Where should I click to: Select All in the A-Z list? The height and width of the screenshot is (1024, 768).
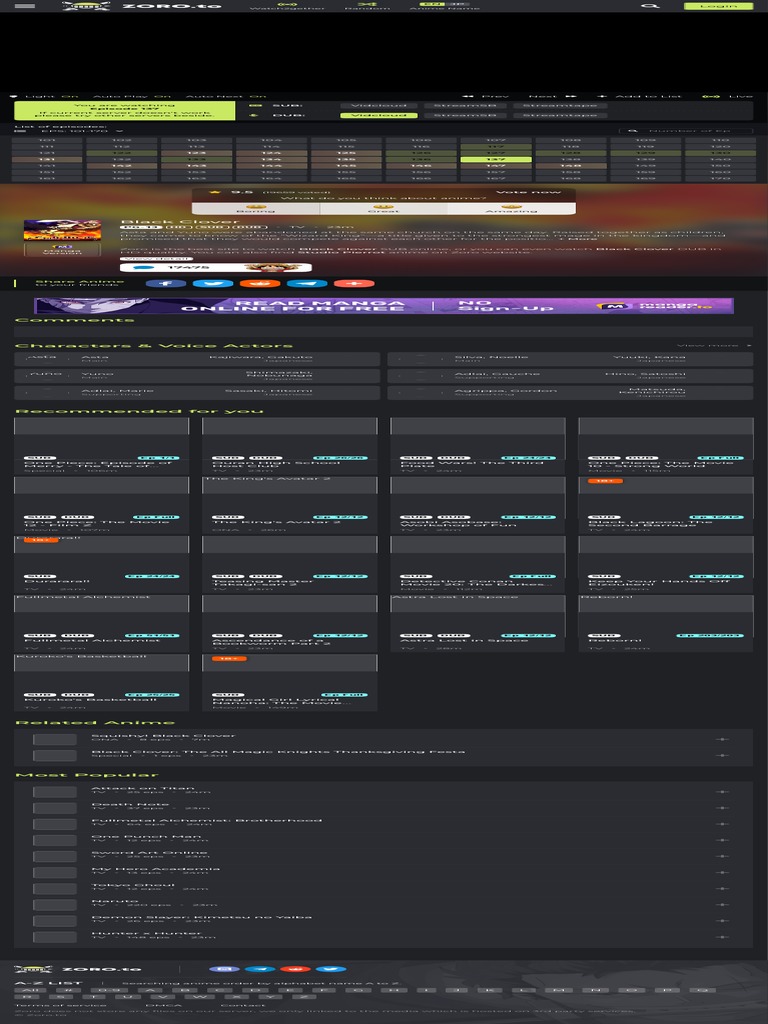coord(30,991)
